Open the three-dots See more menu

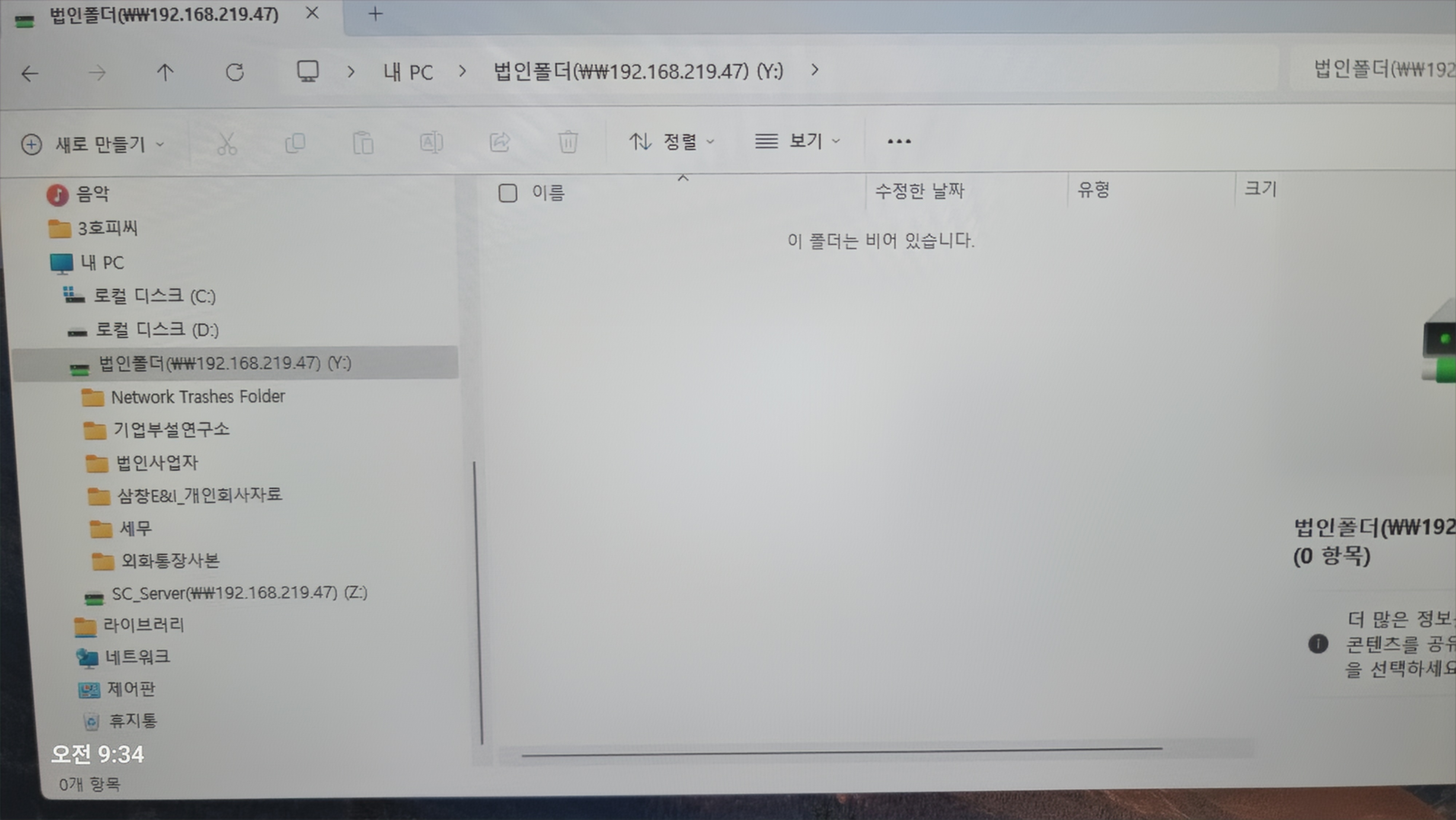(x=899, y=141)
